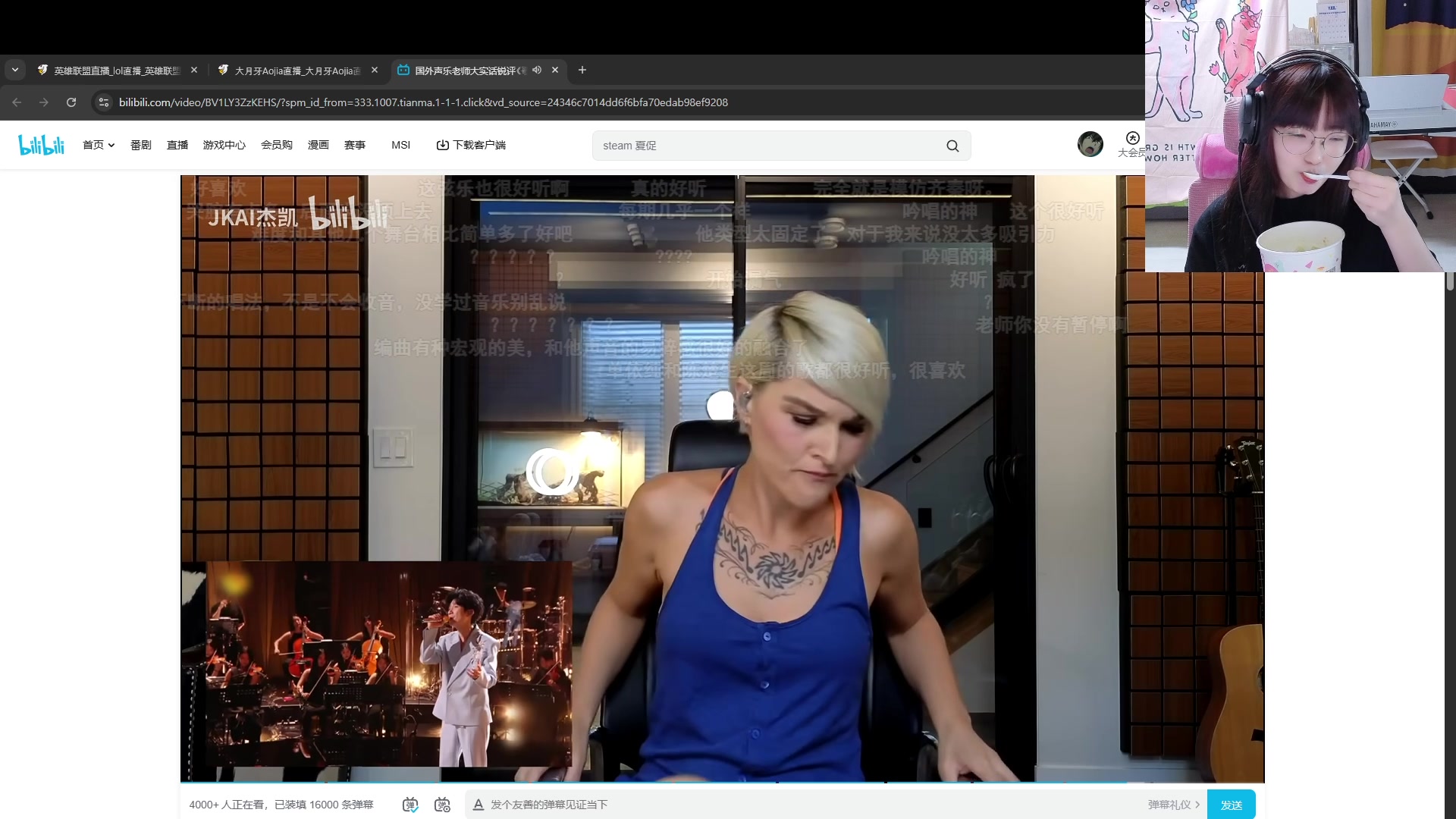The height and width of the screenshot is (819, 1456).
Task: Open a new browser tab
Action: pyautogui.click(x=582, y=70)
